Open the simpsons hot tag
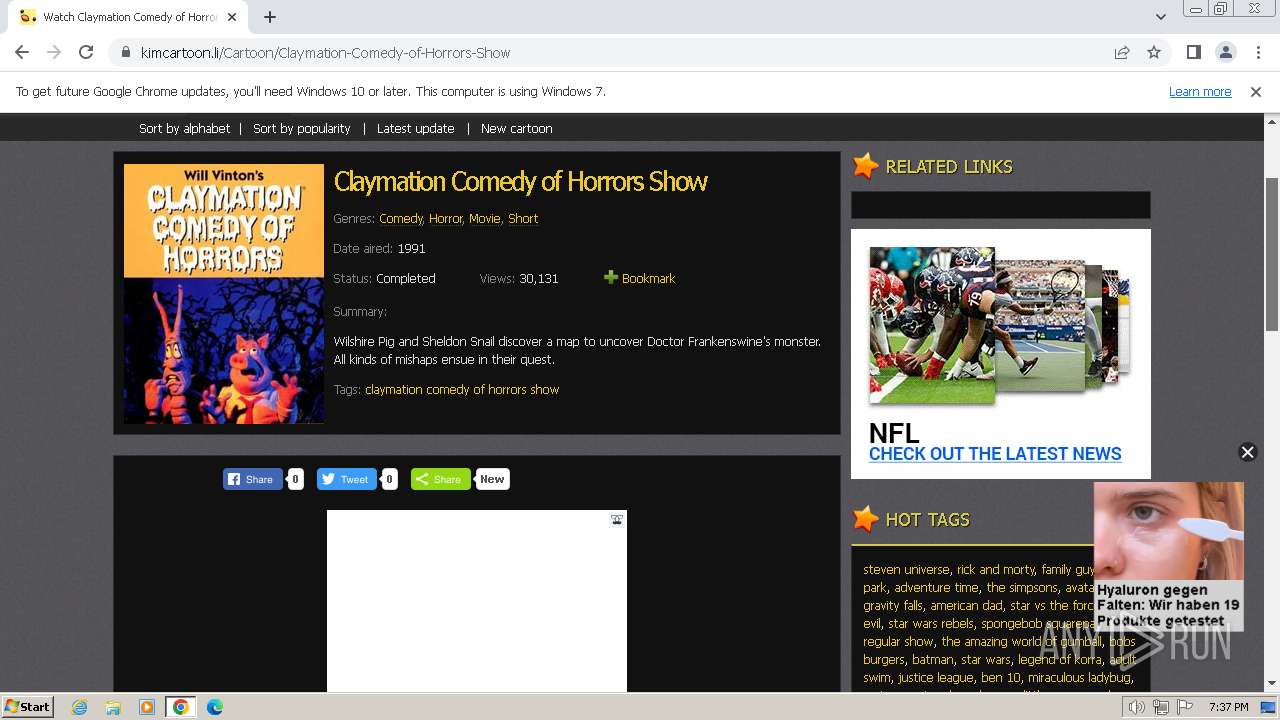This screenshot has height=720, width=1280. (1021, 587)
